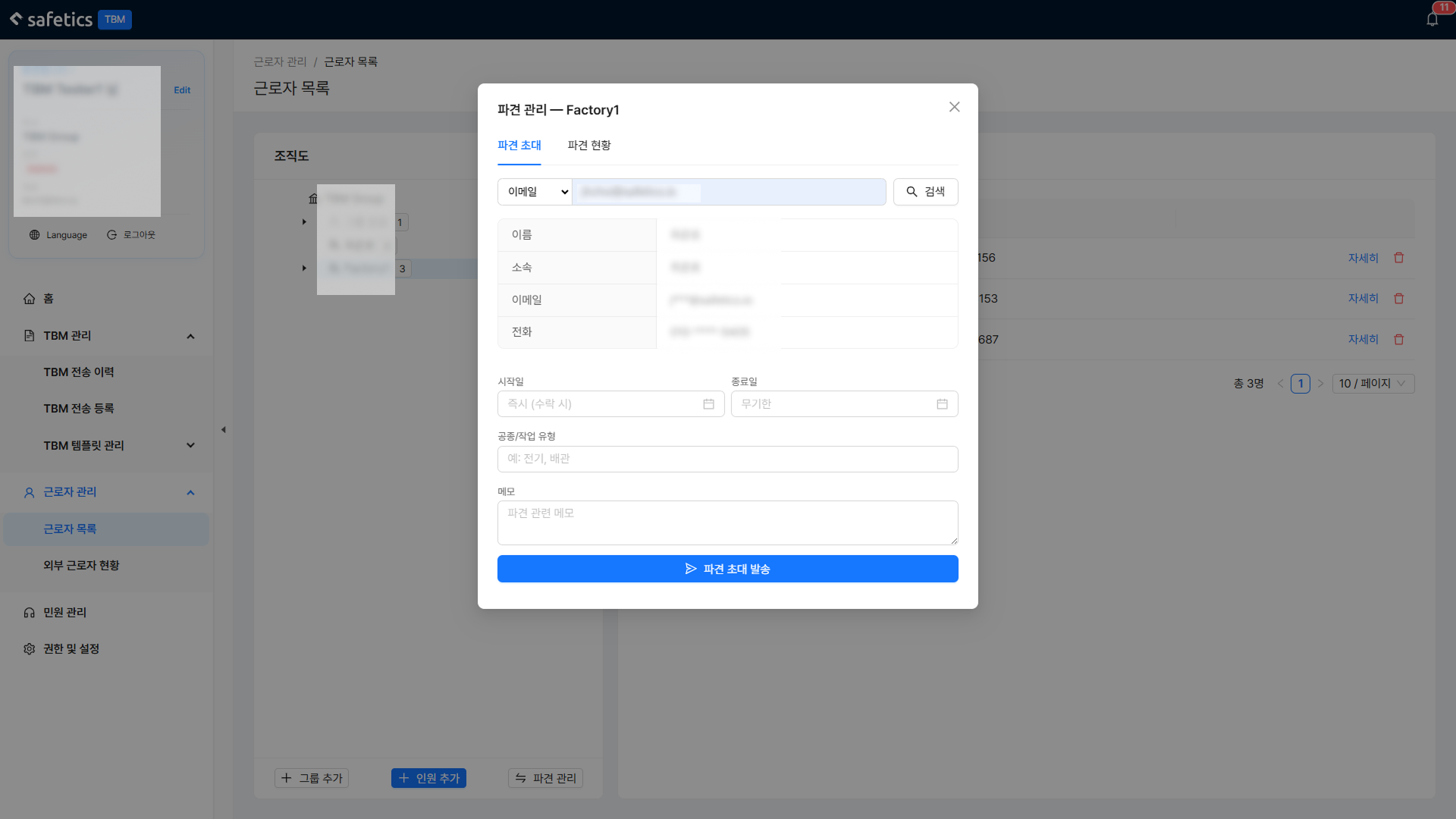Viewport: 1456px width, 819px height.
Task: Click the organization root building icon
Action: tap(313, 199)
